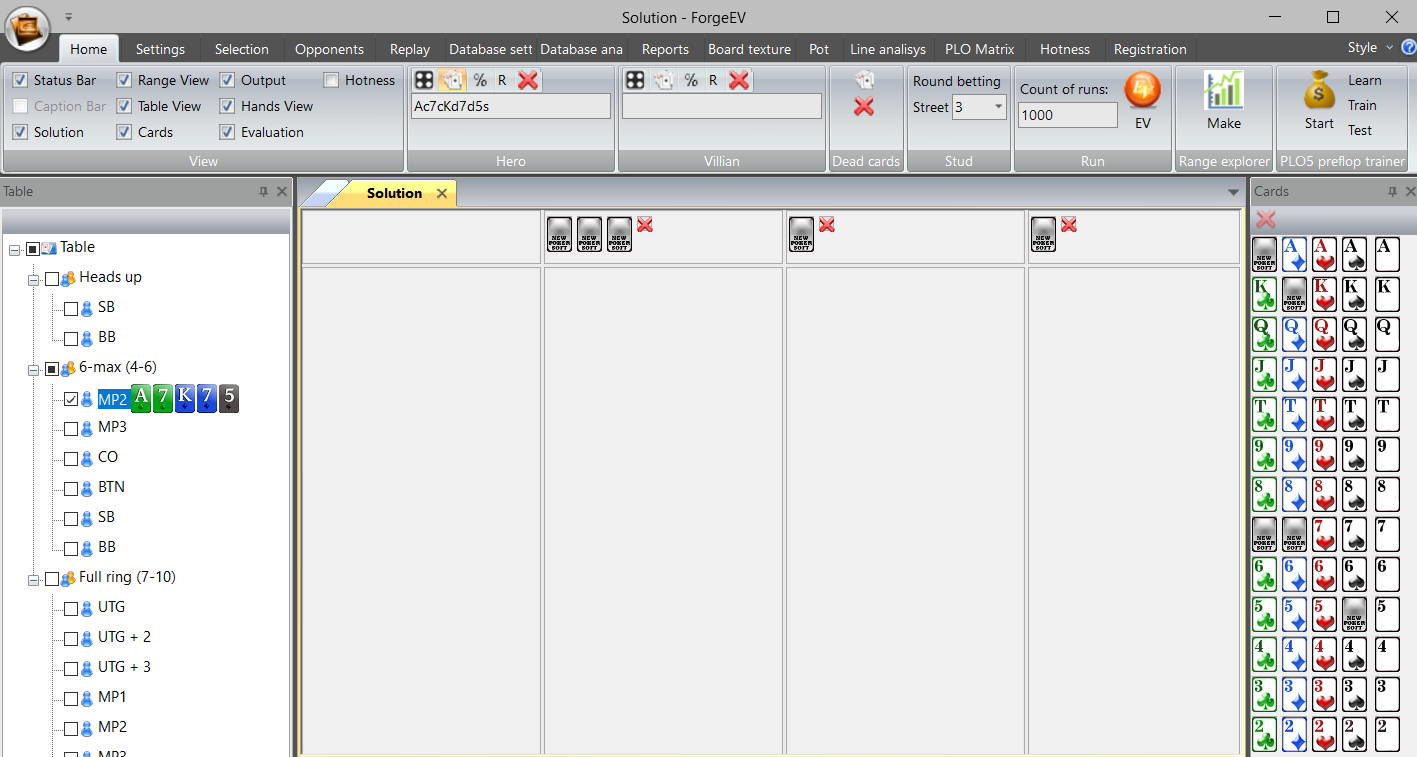Click the Start money bag icon

pyautogui.click(x=1319, y=91)
